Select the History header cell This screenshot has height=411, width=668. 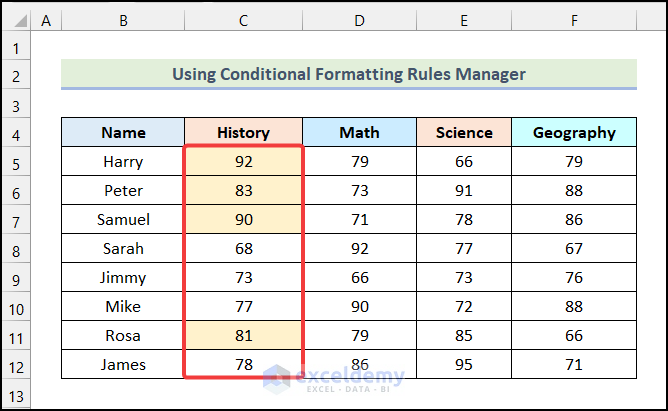click(x=243, y=132)
